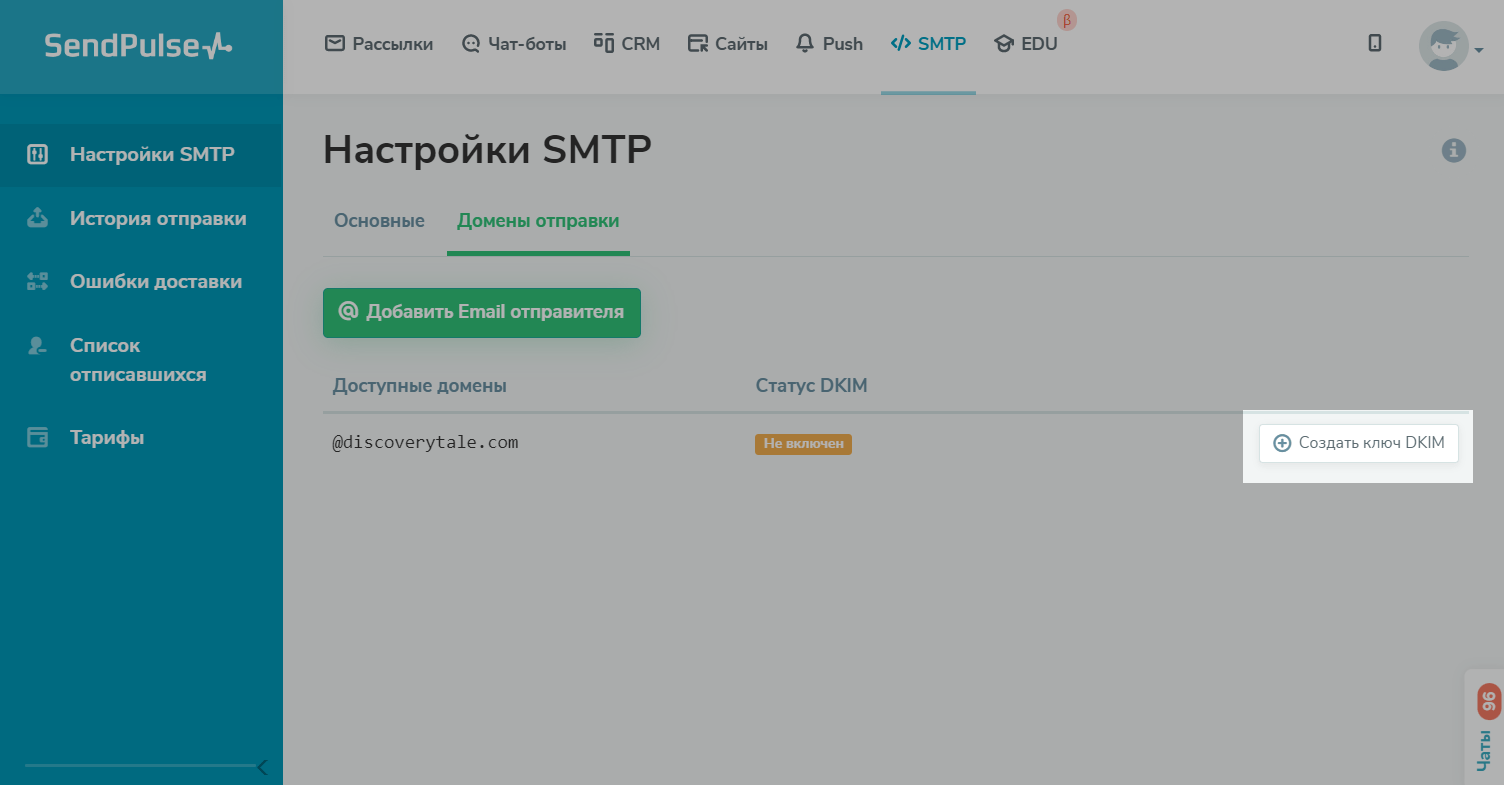This screenshot has width=1504, height=785.
Task: Click the info icon beside Настройки SMTP title
Action: [x=1454, y=151]
